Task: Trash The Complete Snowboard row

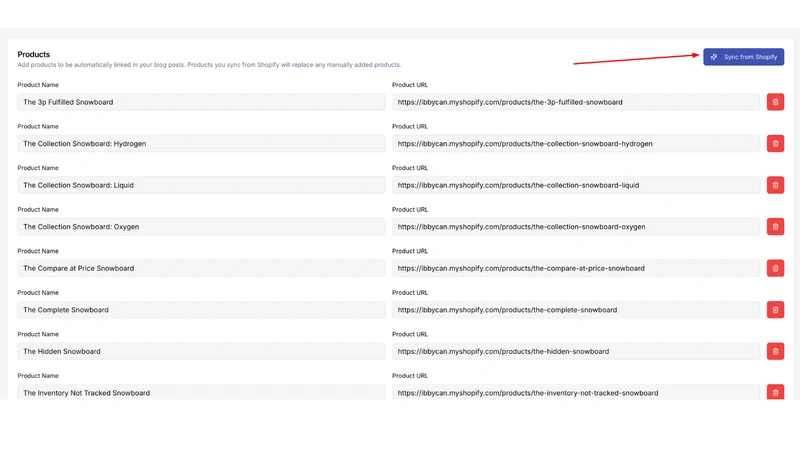Action: click(x=775, y=310)
